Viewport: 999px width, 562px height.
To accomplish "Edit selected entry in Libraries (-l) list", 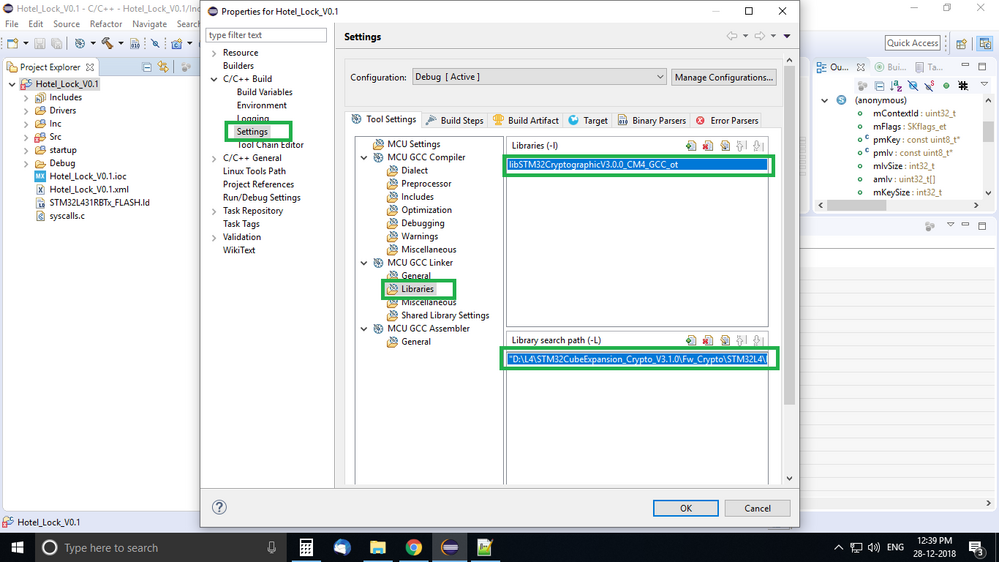I will click(725, 146).
